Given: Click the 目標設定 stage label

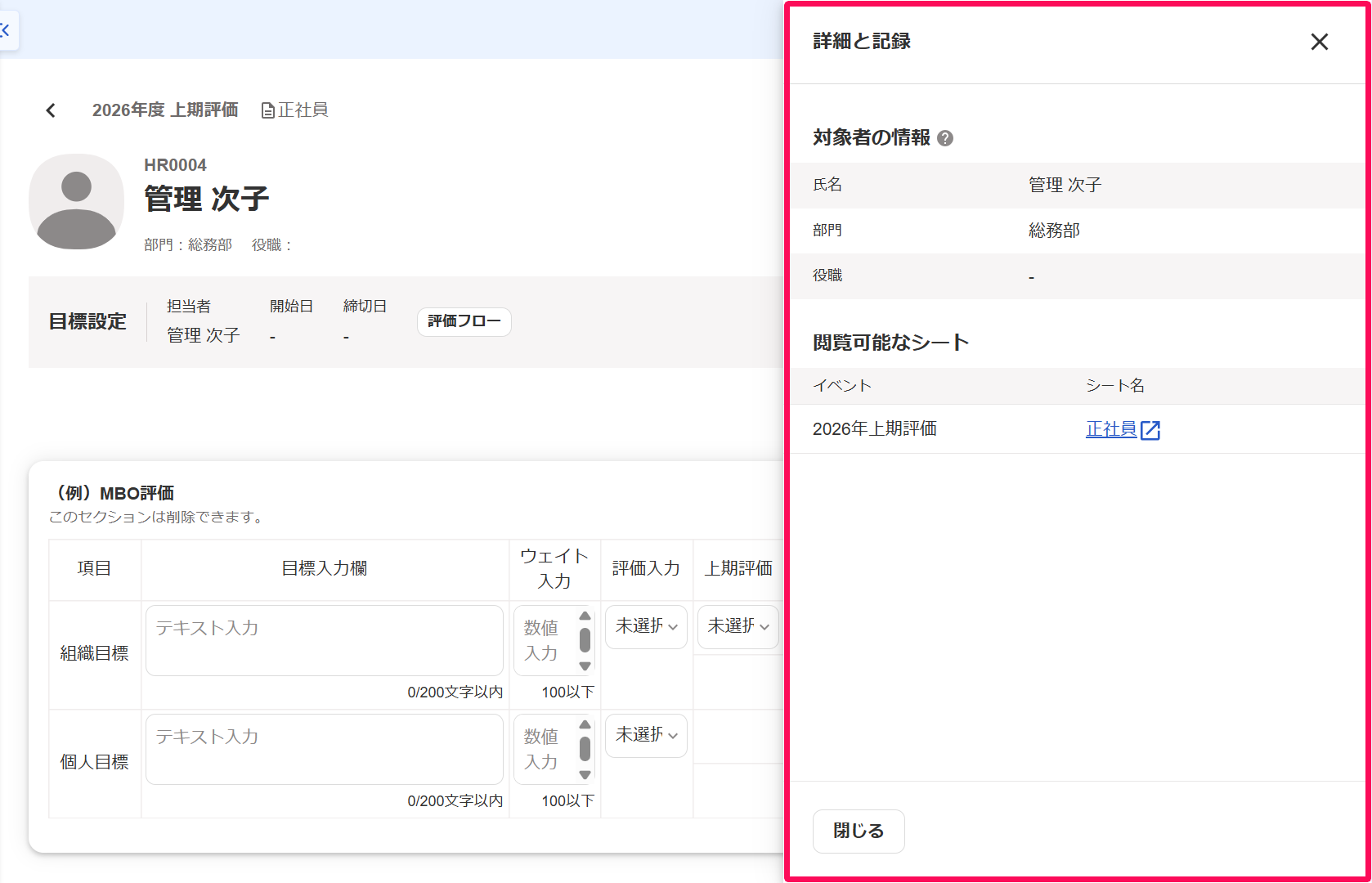Looking at the screenshot, I should coord(87,321).
